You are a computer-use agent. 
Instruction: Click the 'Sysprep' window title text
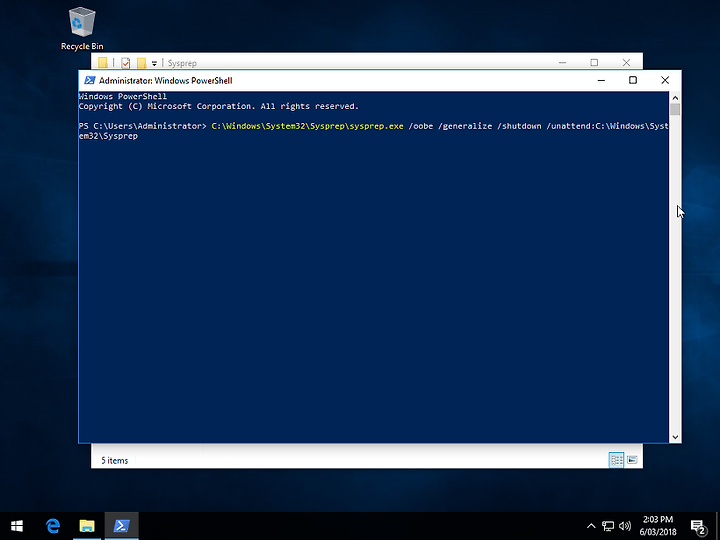point(182,63)
